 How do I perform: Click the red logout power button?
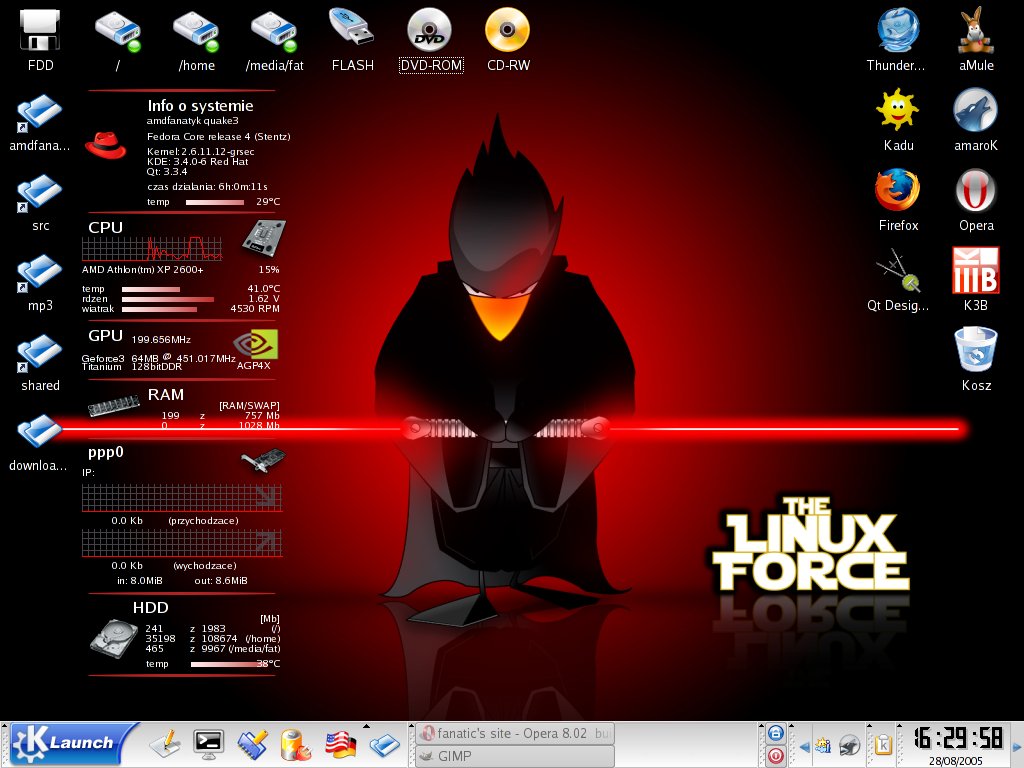coord(775,756)
